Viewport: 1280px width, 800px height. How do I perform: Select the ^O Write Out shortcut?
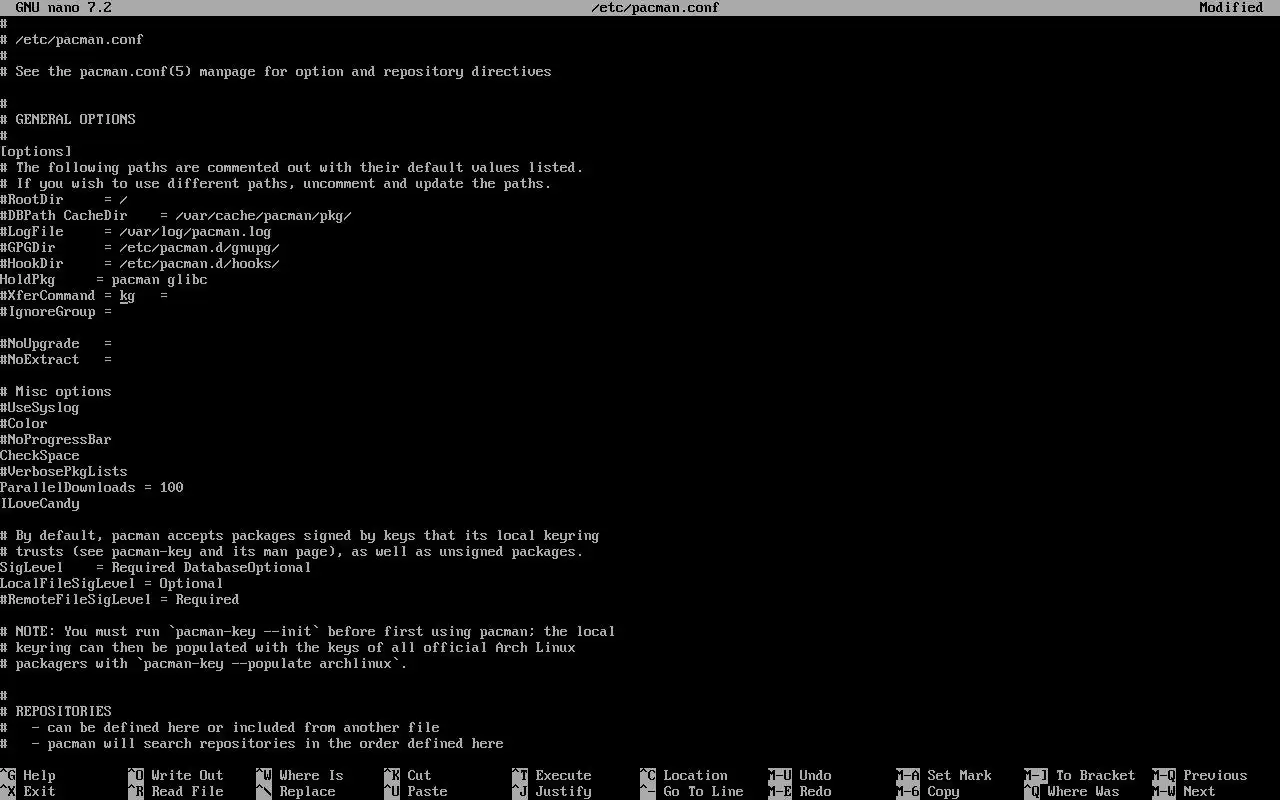pyautogui.click(x=176, y=775)
